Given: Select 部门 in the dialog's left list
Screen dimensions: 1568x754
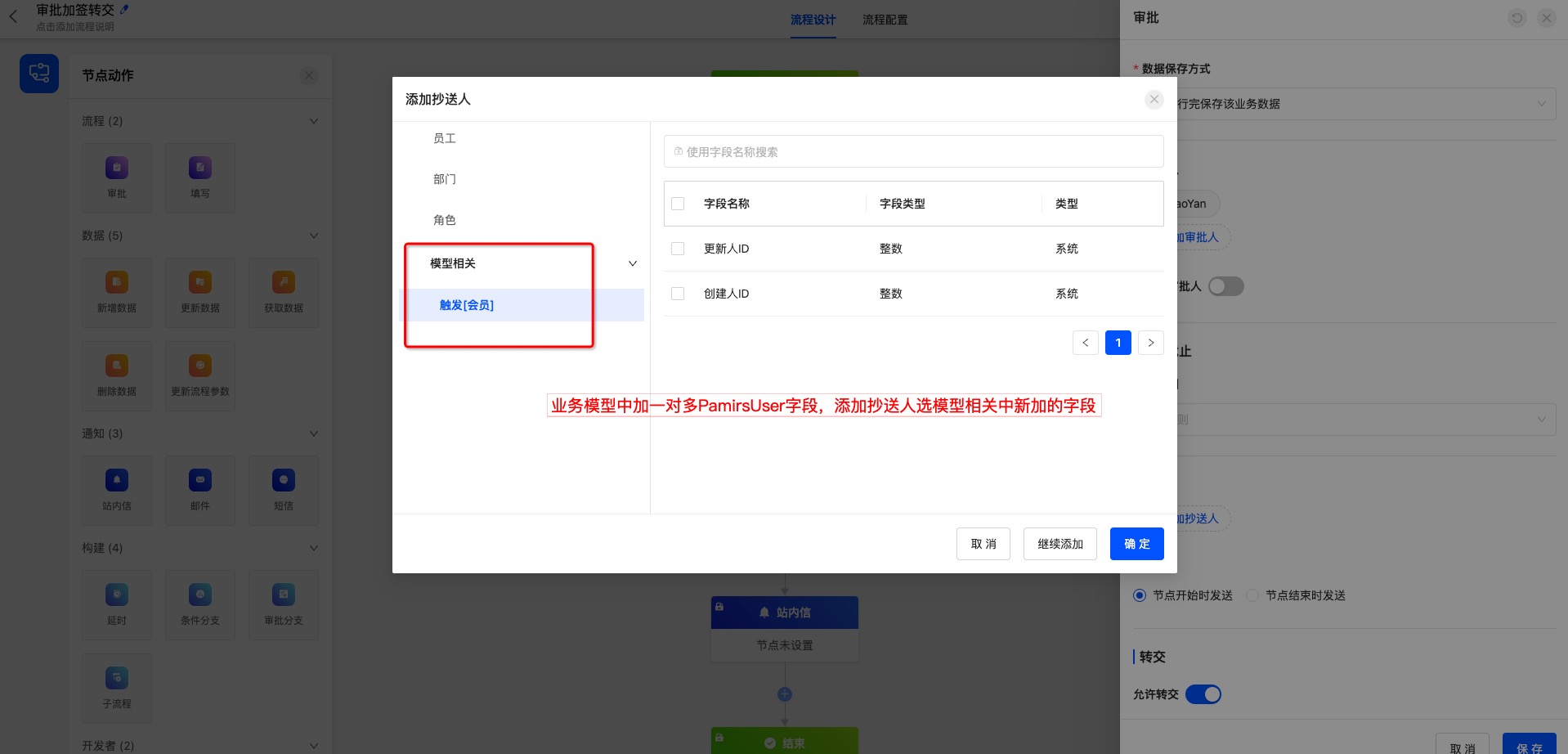Looking at the screenshot, I should [x=445, y=179].
